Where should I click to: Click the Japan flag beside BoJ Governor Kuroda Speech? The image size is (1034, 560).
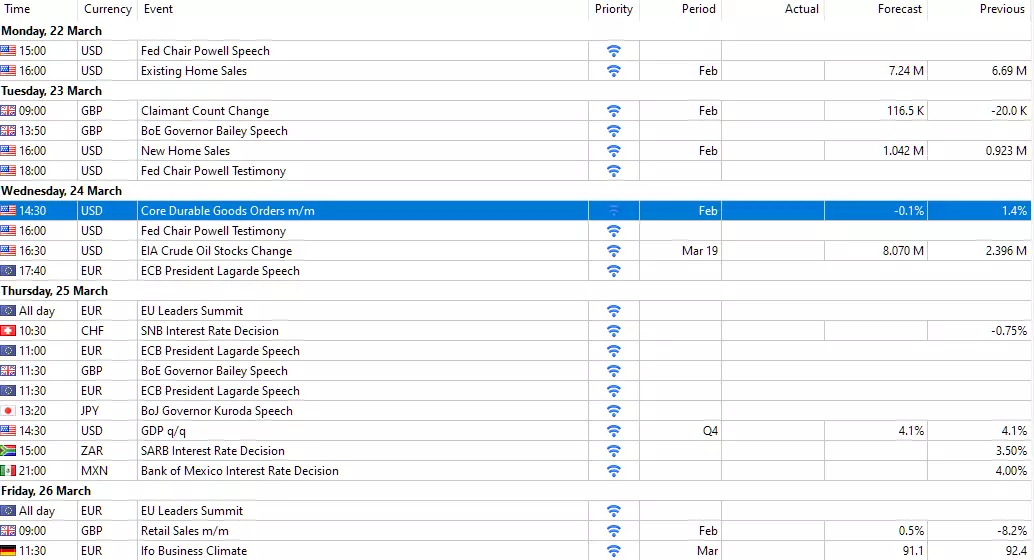click(x=8, y=410)
